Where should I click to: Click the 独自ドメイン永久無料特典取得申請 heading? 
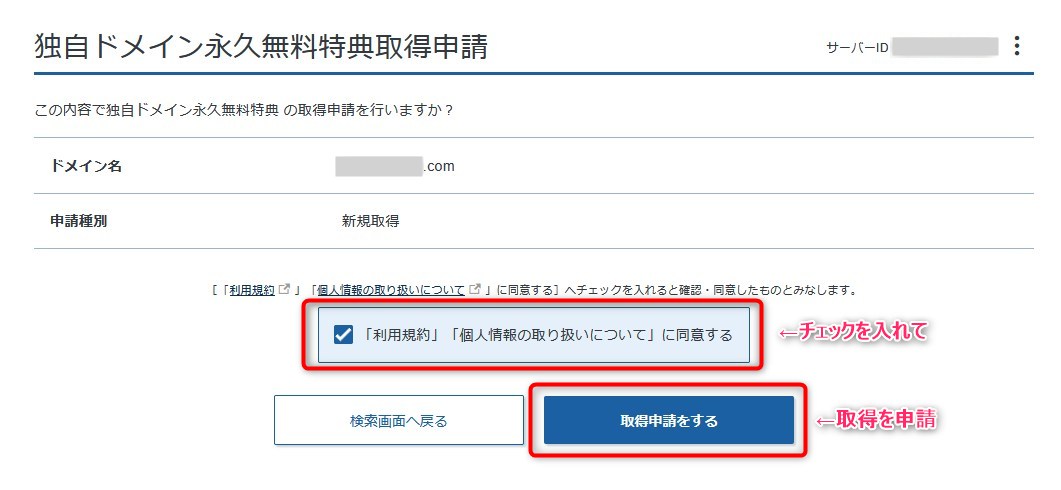tap(261, 47)
